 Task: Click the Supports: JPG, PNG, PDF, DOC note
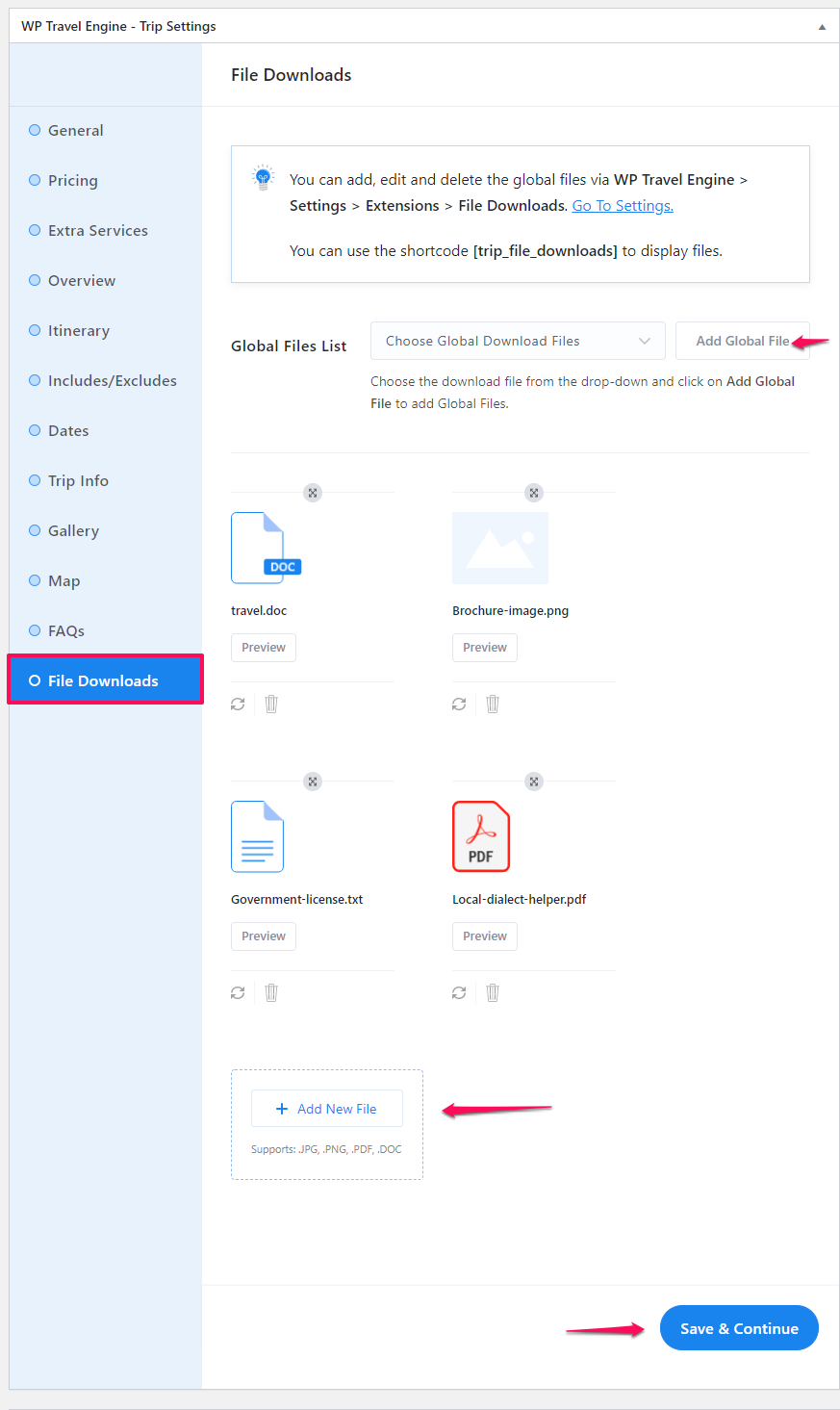tap(326, 1149)
